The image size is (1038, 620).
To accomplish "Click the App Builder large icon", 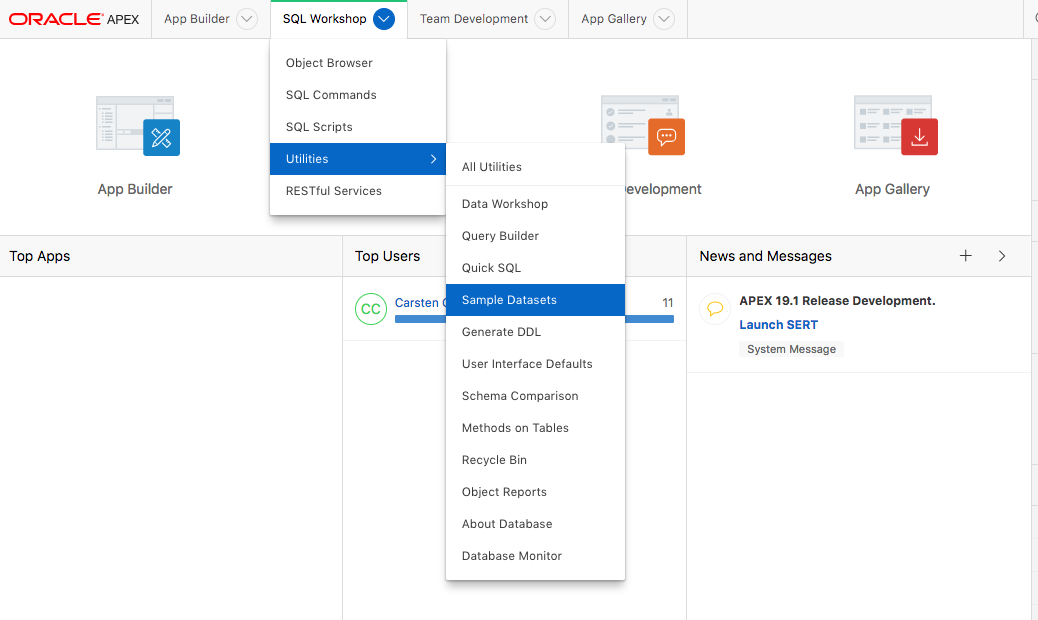I will click(x=137, y=125).
